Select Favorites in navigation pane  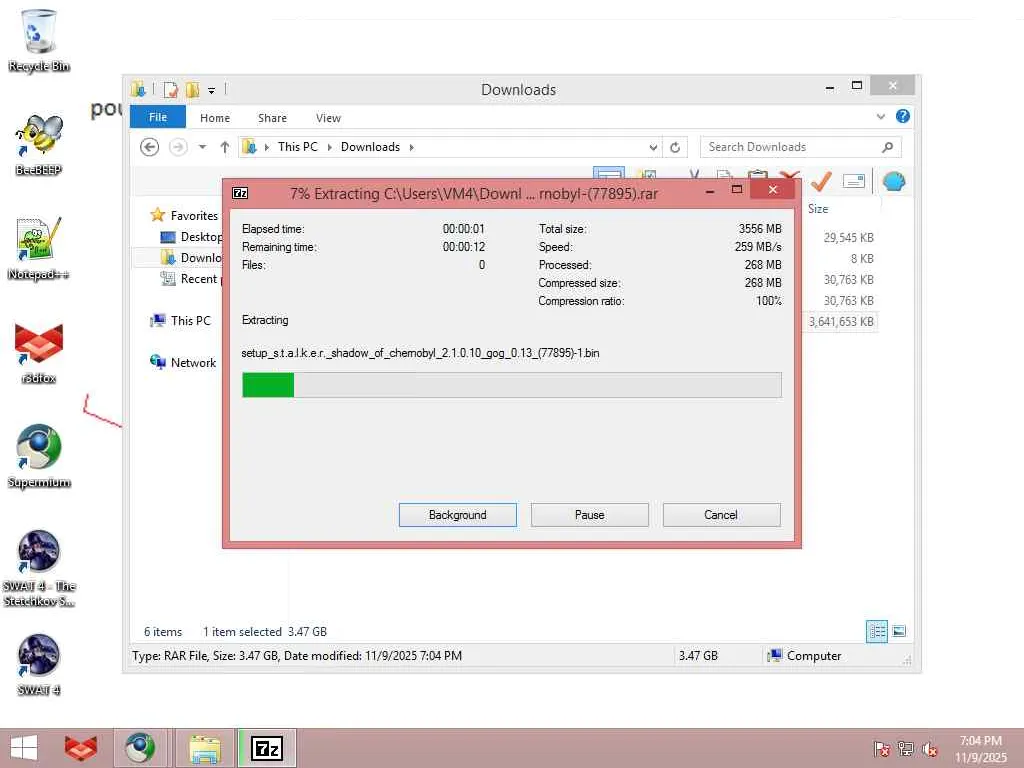tap(185, 216)
